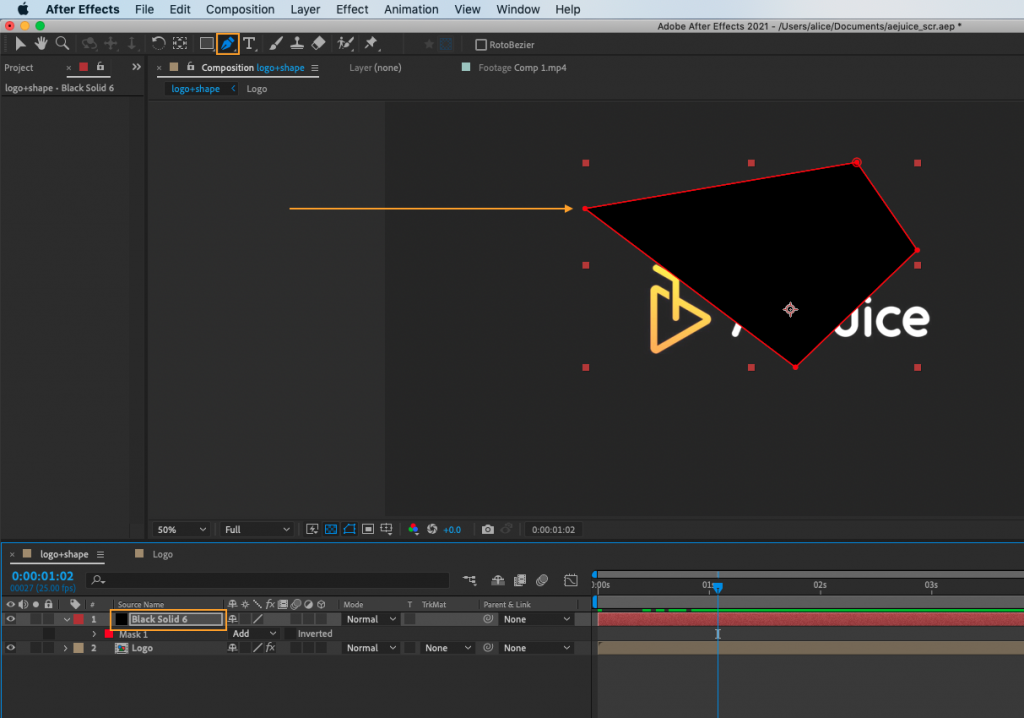
Task: Open the Magnification ratio dropdown showing 50%
Action: coord(180,529)
